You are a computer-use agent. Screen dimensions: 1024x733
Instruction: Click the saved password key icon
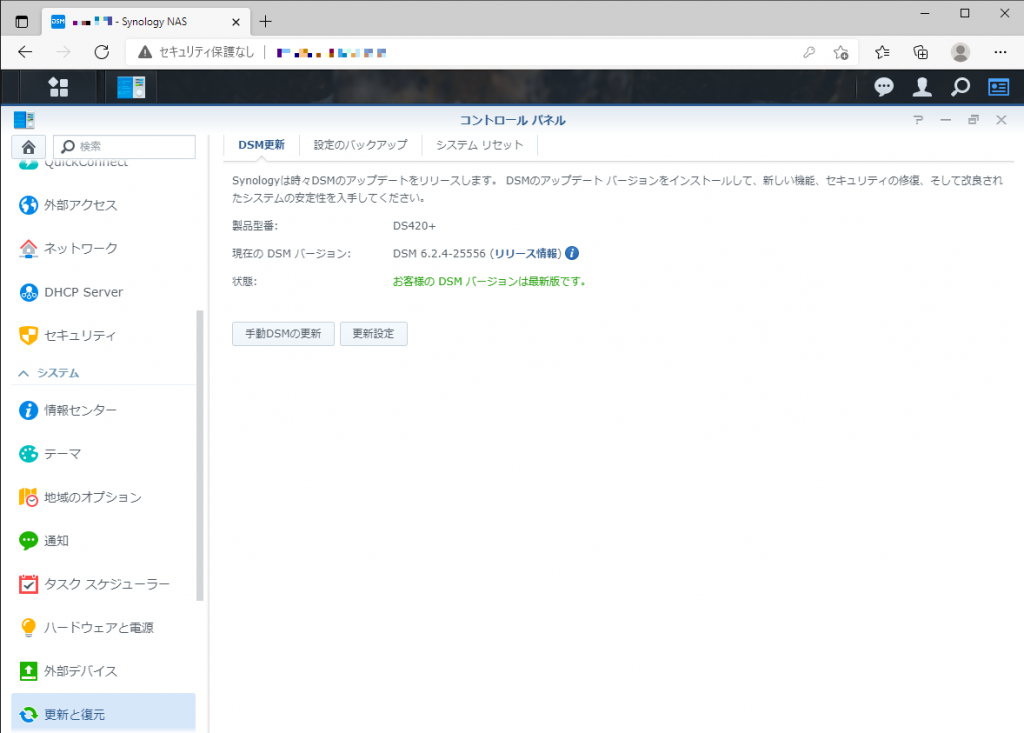pos(809,52)
